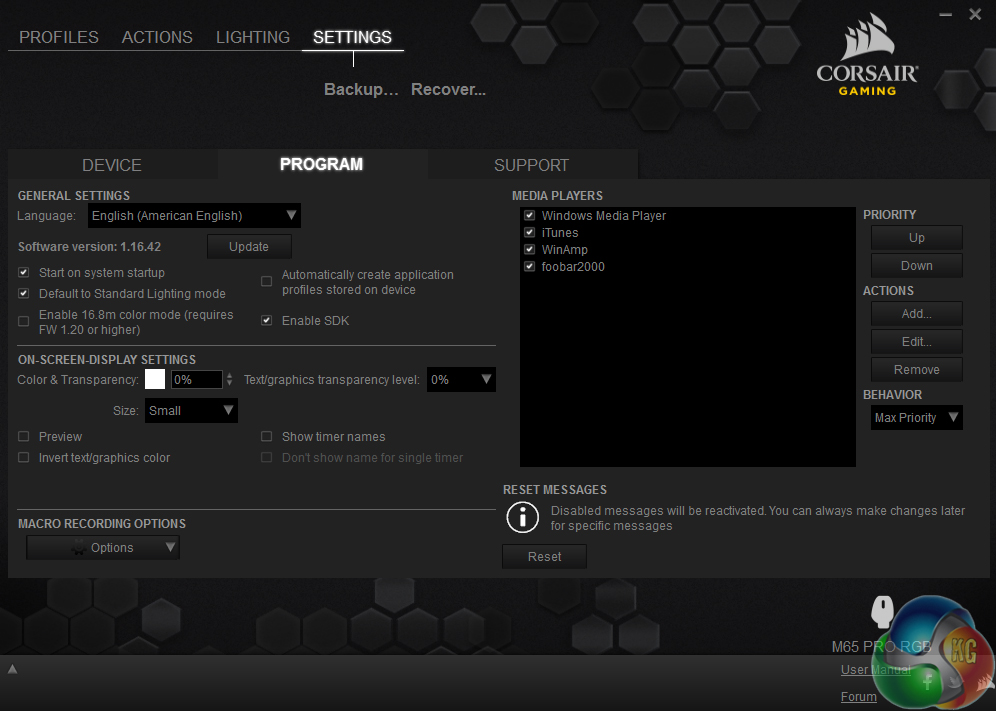Click Add... media player action
The width and height of the screenshot is (996, 711).
(x=917, y=313)
